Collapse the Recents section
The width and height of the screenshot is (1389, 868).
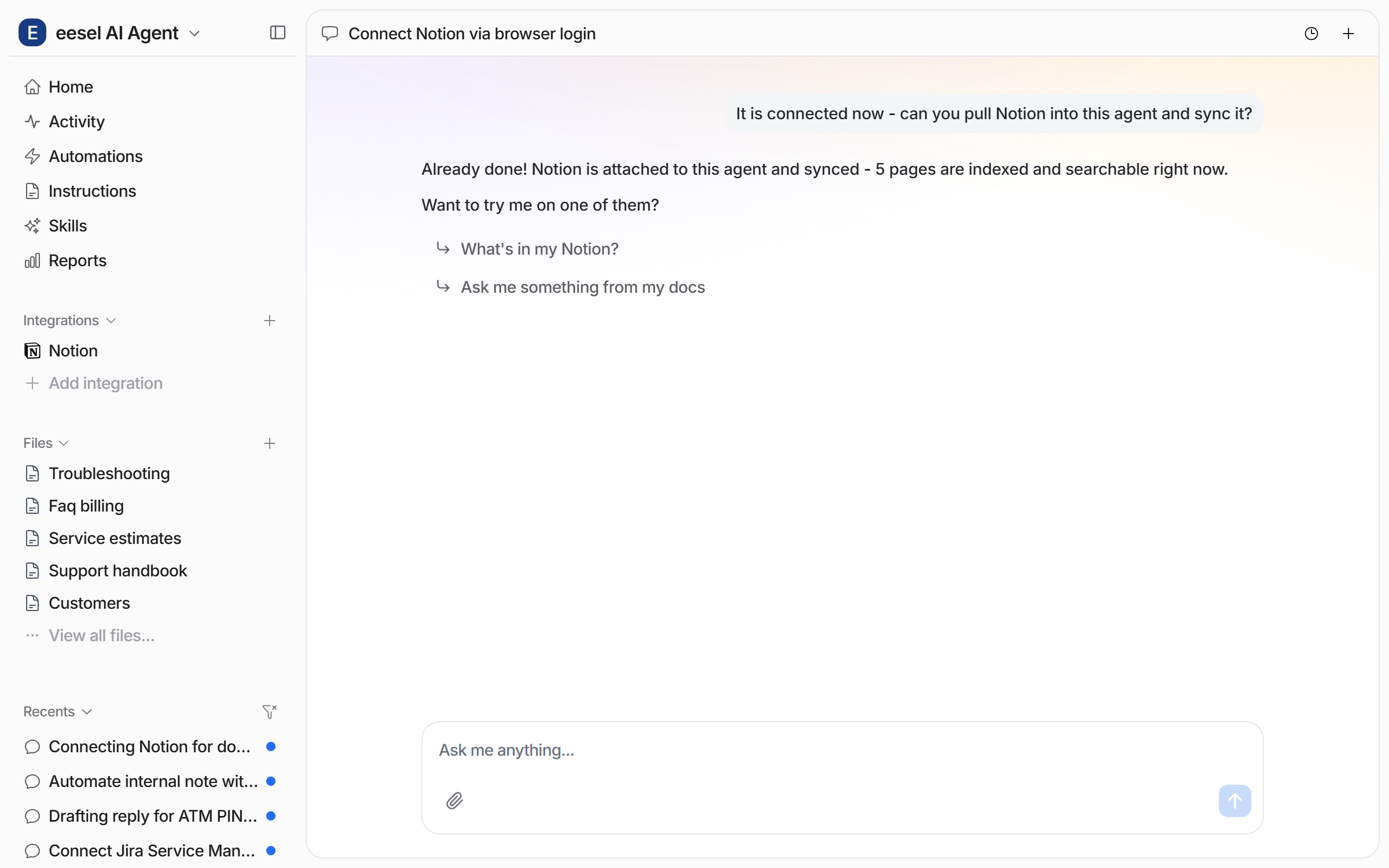tap(58, 712)
